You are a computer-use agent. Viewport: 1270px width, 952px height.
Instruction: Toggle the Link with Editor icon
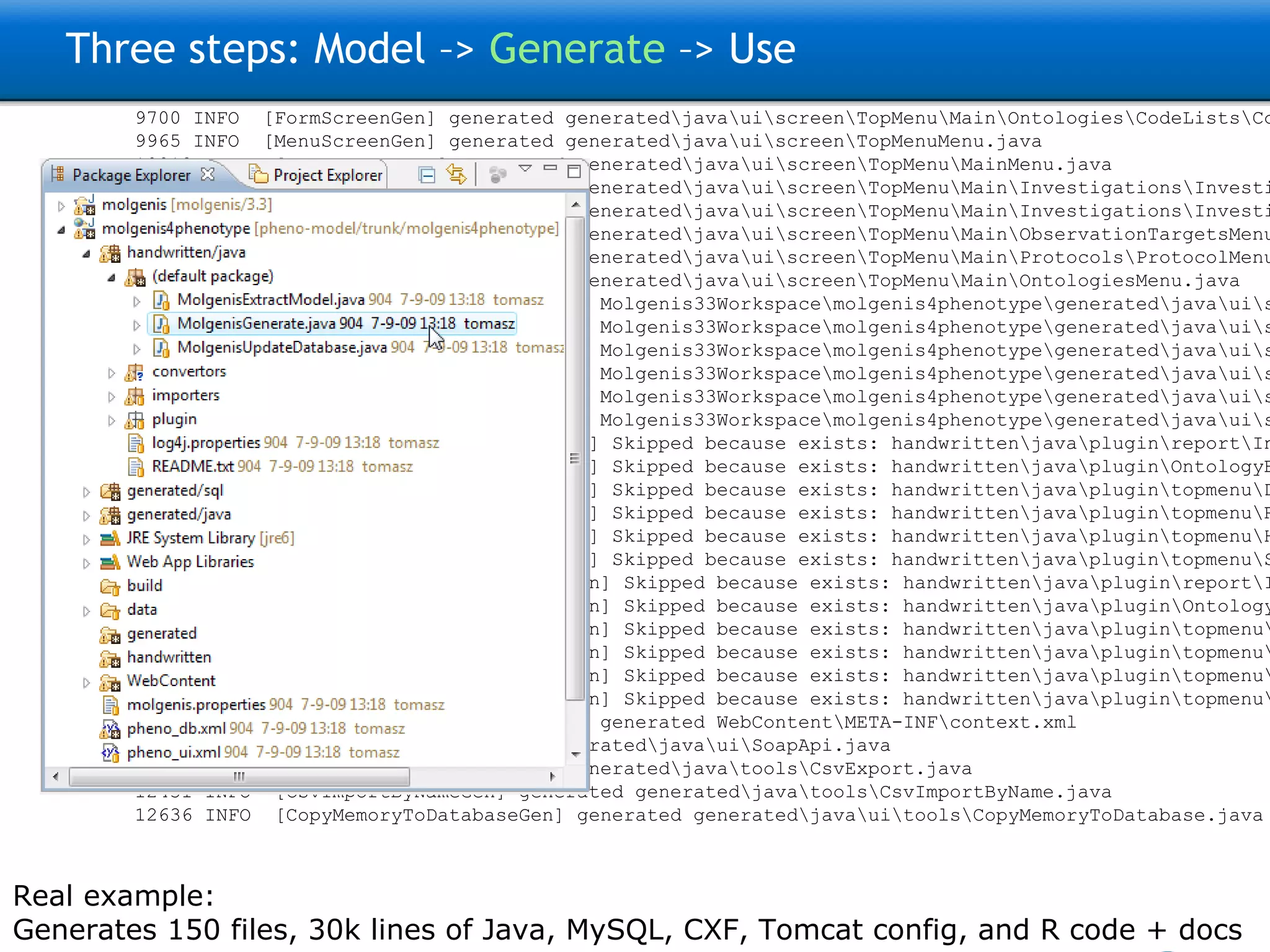click(x=456, y=175)
